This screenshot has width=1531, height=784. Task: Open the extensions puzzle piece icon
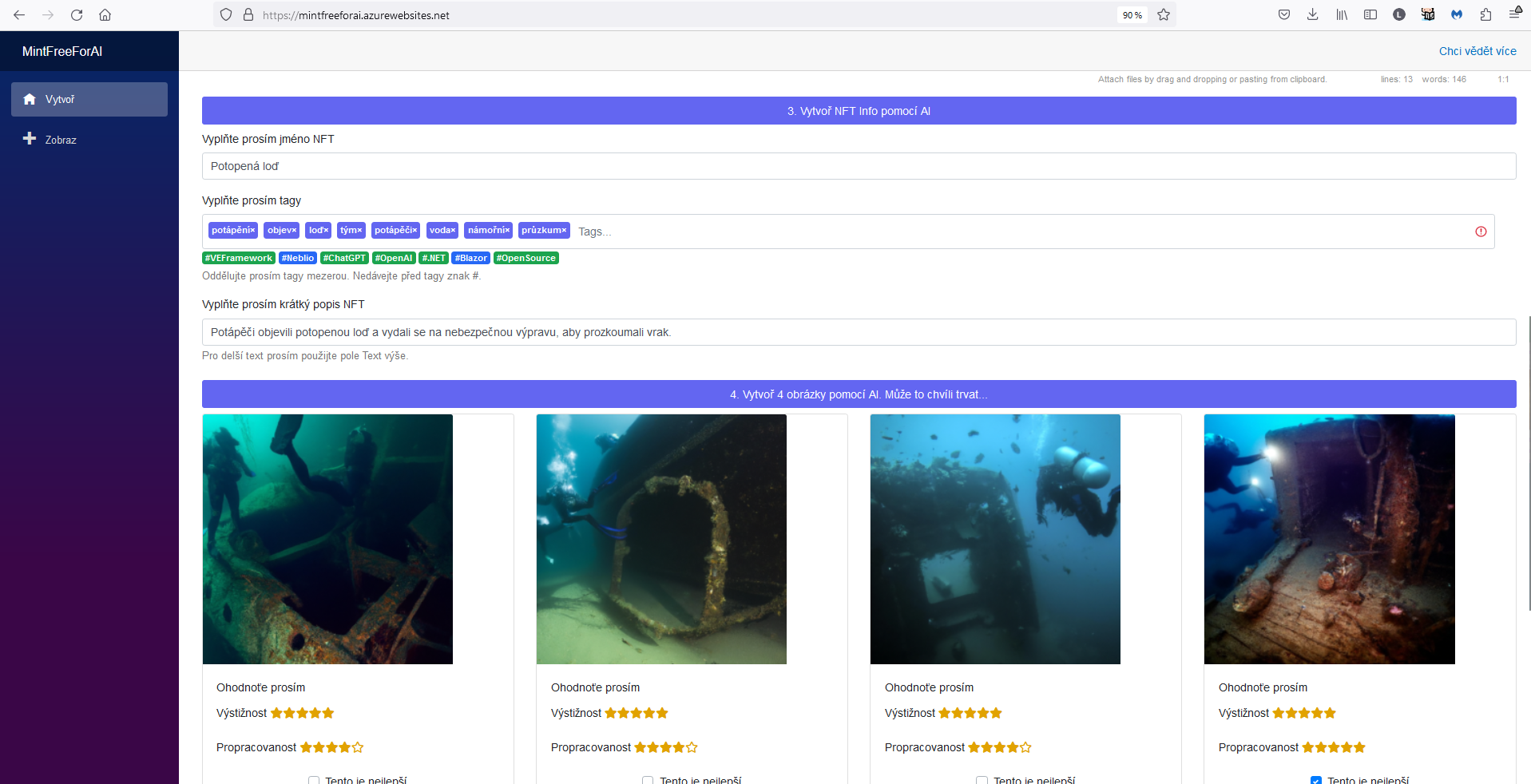coord(1485,15)
